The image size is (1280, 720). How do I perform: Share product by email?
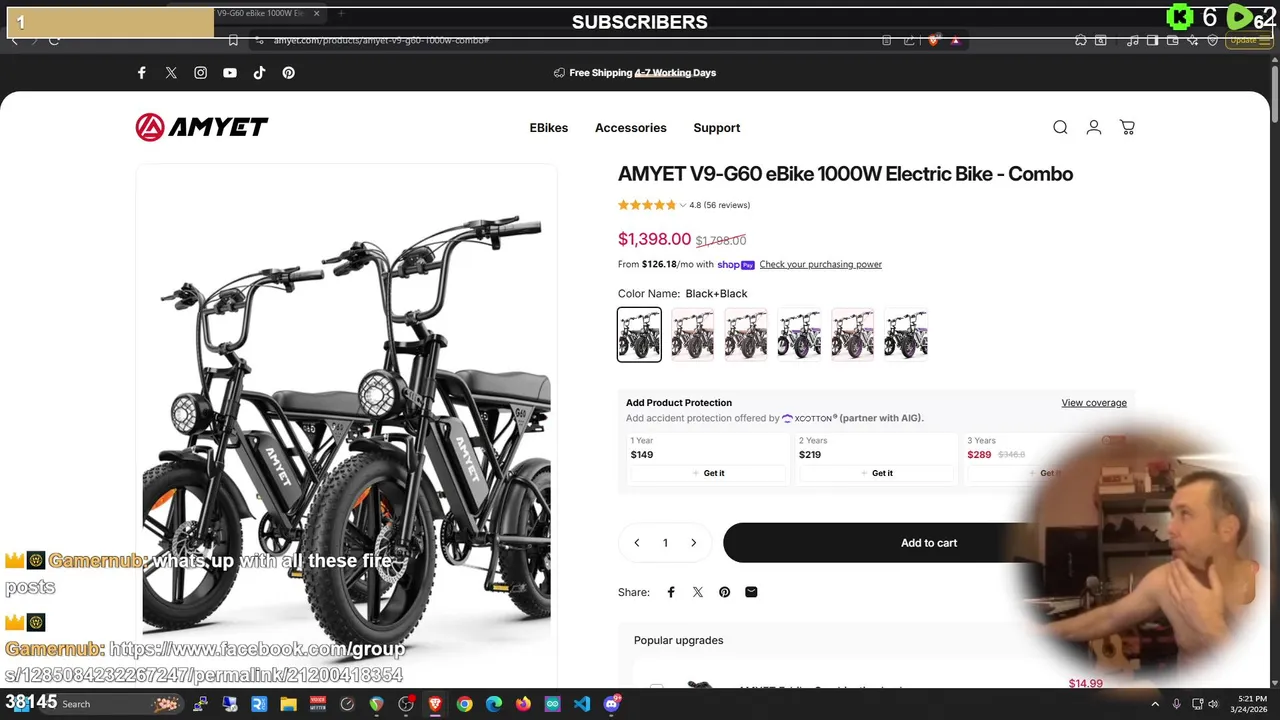click(x=751, y=592)
